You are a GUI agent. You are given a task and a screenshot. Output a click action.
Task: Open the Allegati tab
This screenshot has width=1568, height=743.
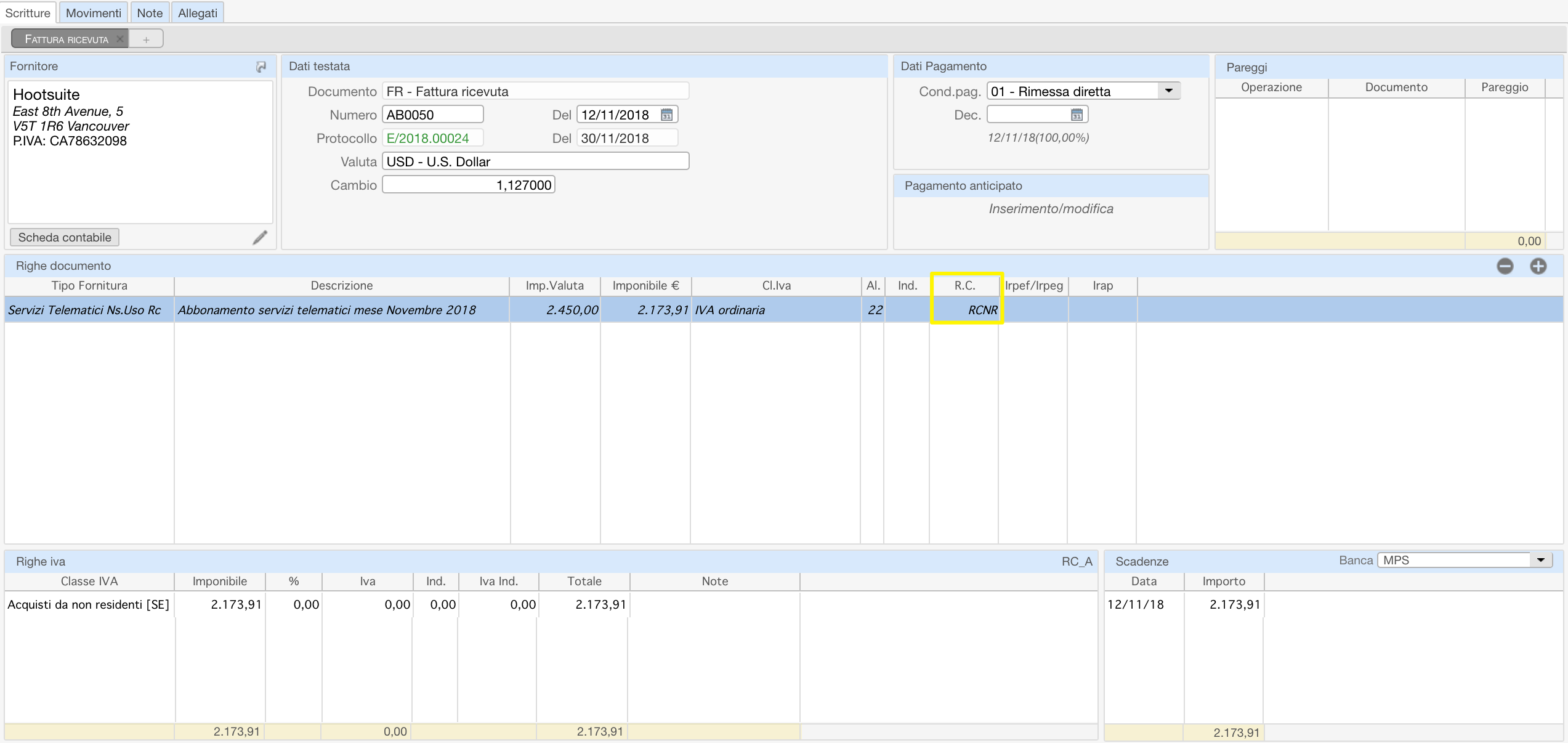(x=198, y=13)
